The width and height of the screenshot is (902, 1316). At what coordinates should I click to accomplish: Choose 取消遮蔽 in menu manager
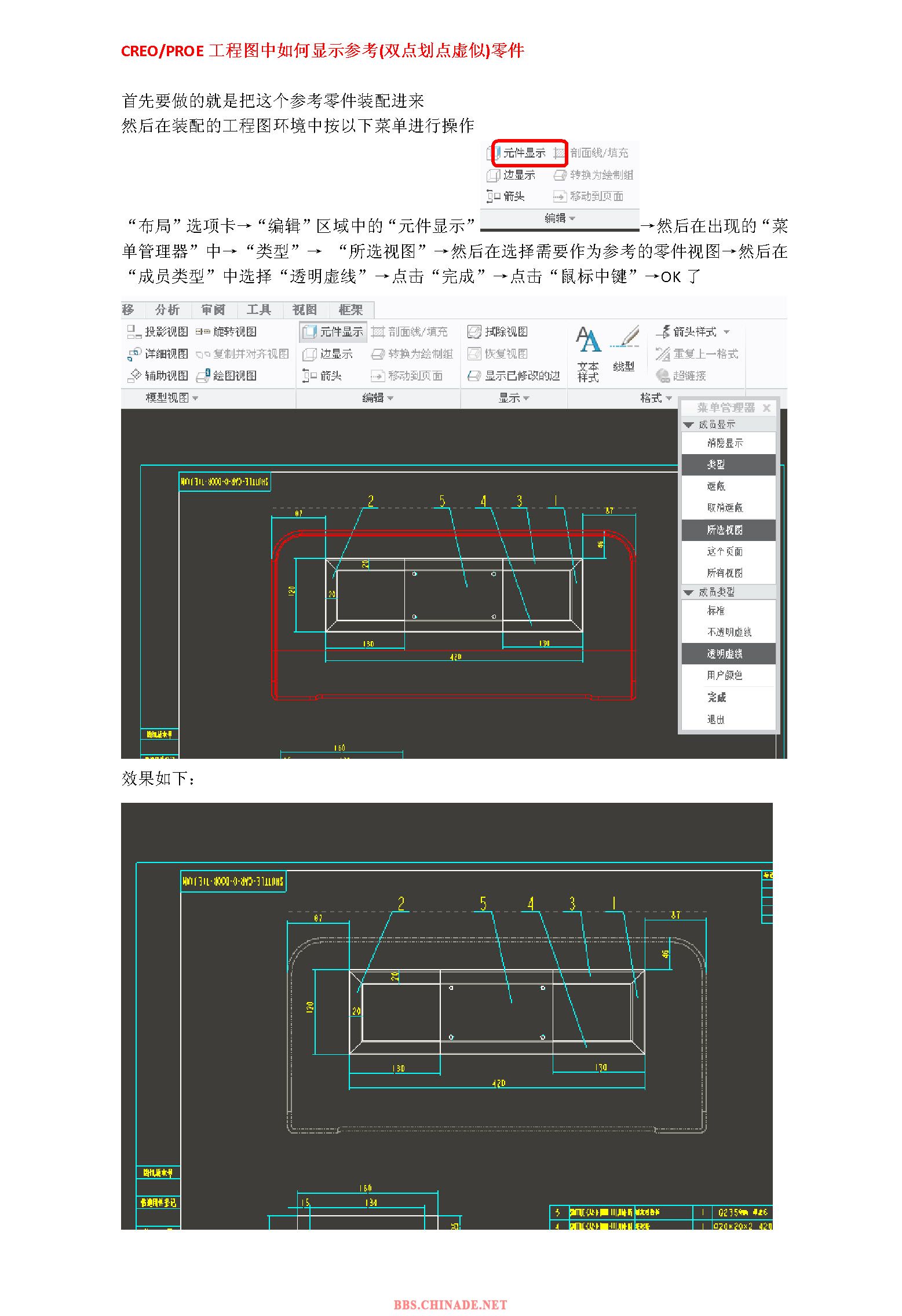tap(728, 508)
